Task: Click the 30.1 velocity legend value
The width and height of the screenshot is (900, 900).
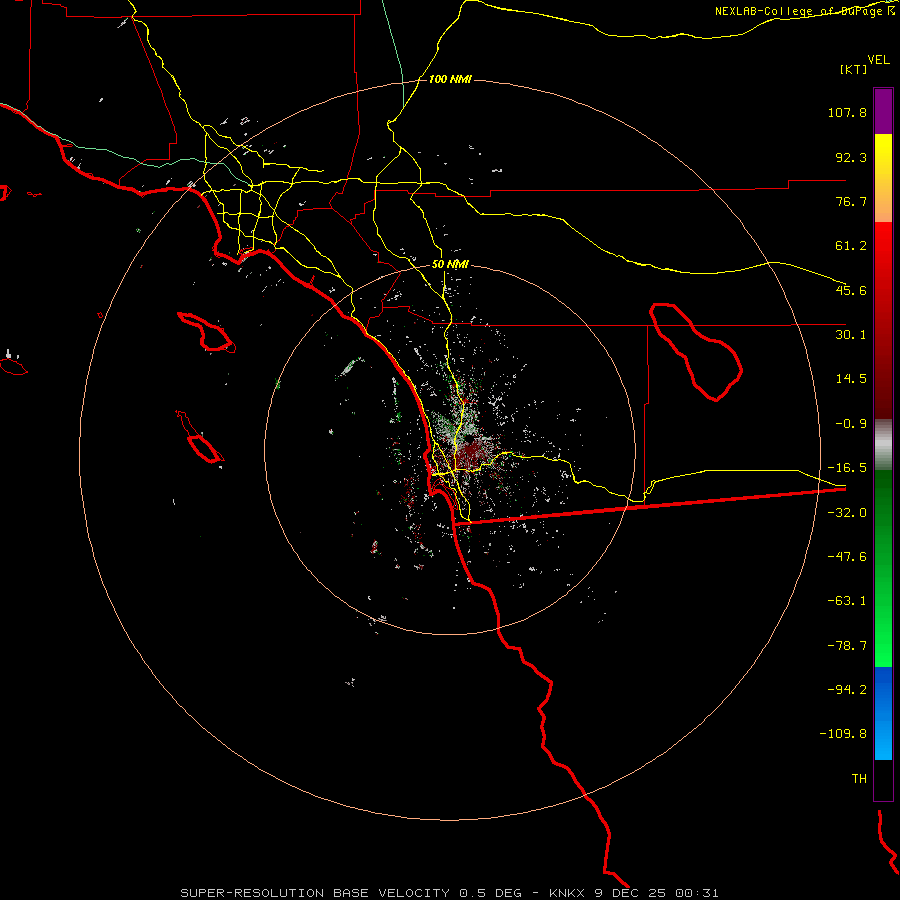Action: pos(851,335)
